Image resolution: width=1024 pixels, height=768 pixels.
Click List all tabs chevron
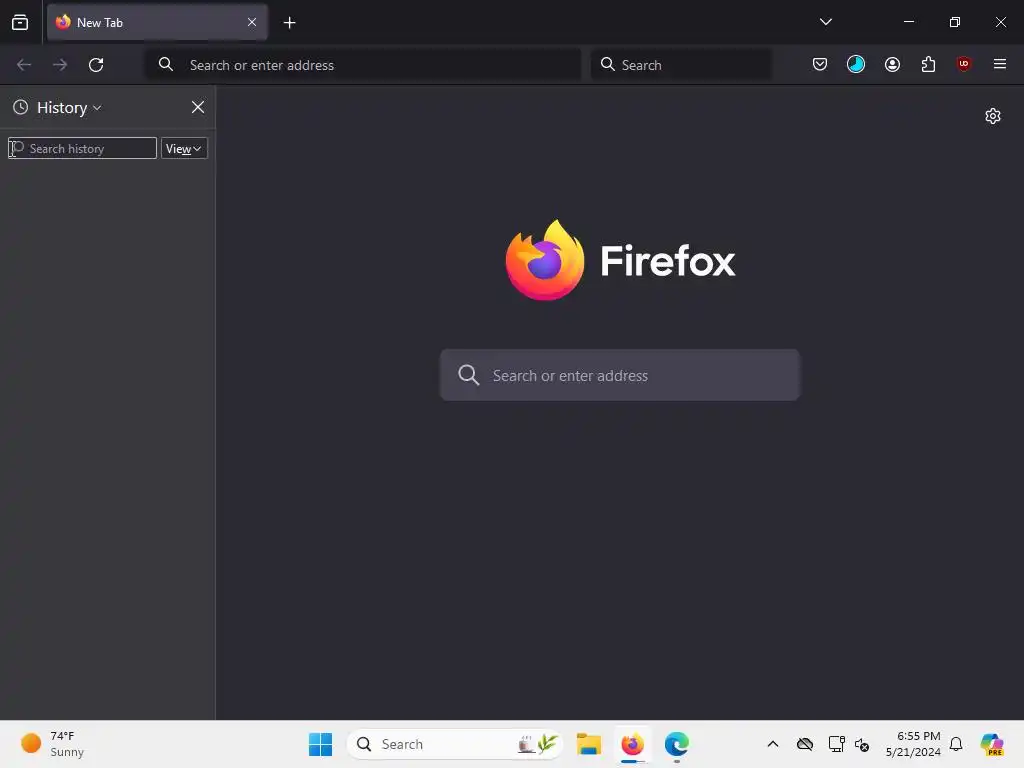825,22
